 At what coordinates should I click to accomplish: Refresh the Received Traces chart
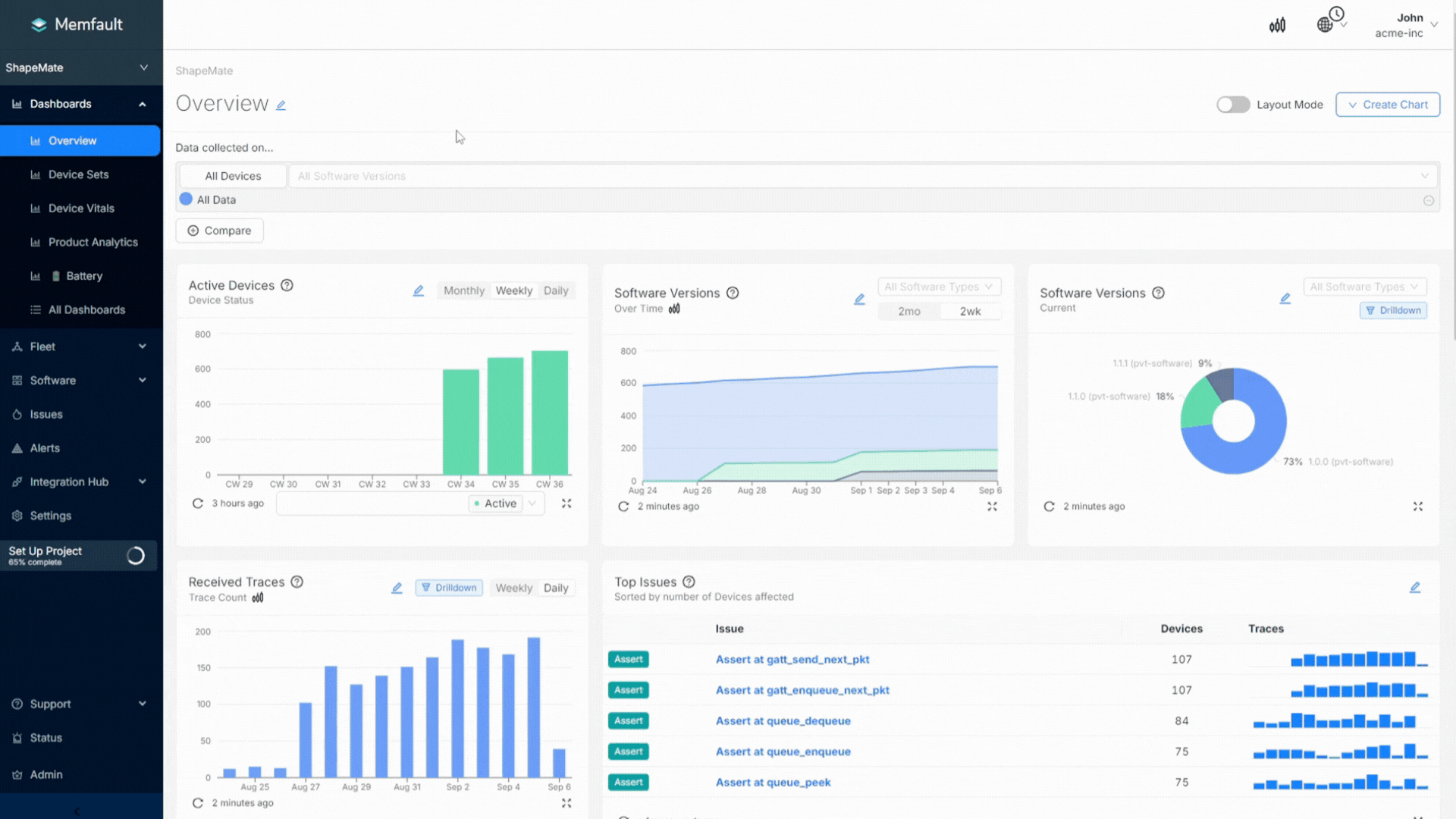(x=198, y=803)
